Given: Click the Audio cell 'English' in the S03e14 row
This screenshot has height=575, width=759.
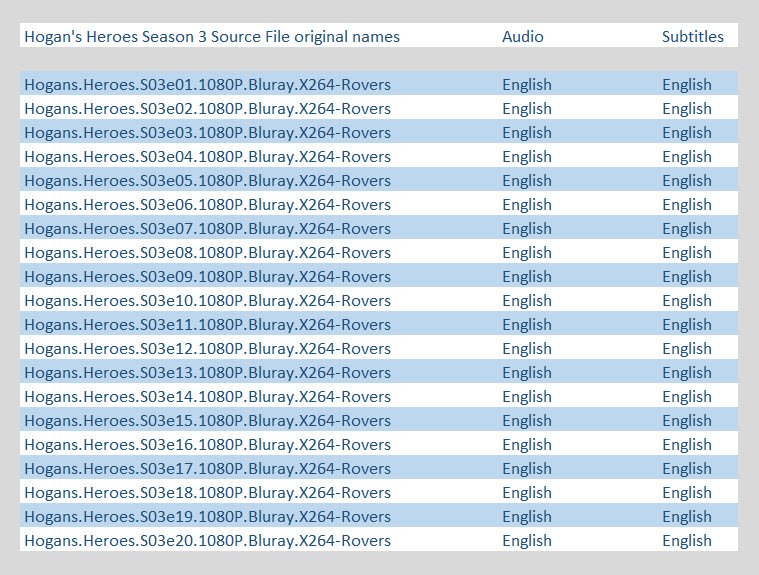Looking at the screenshot, I should click(527, 396).
